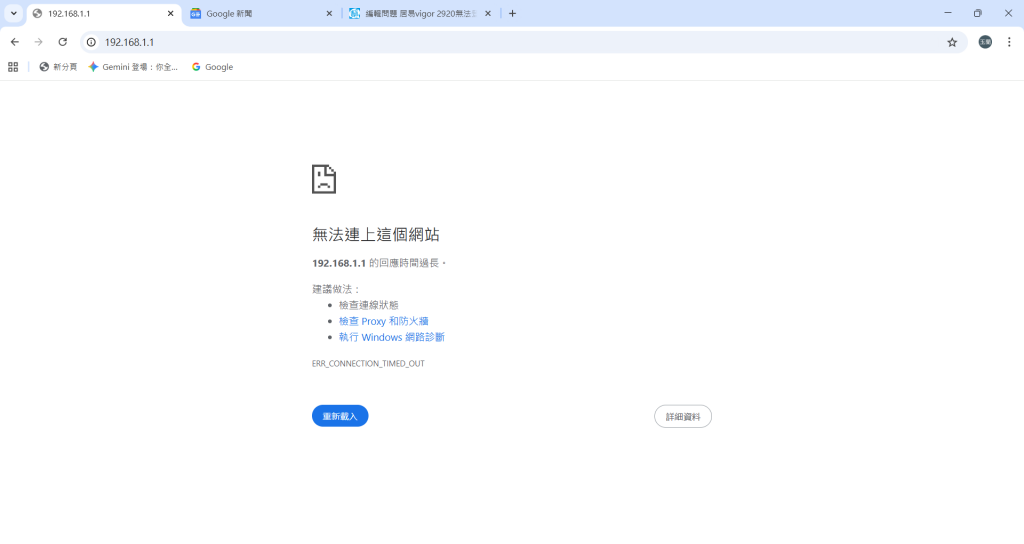Screen dimensions: 1024x544
Task: Click the ERR_CONNECTION_TIMED_OUT error code text
Action: tap(368, 364)
